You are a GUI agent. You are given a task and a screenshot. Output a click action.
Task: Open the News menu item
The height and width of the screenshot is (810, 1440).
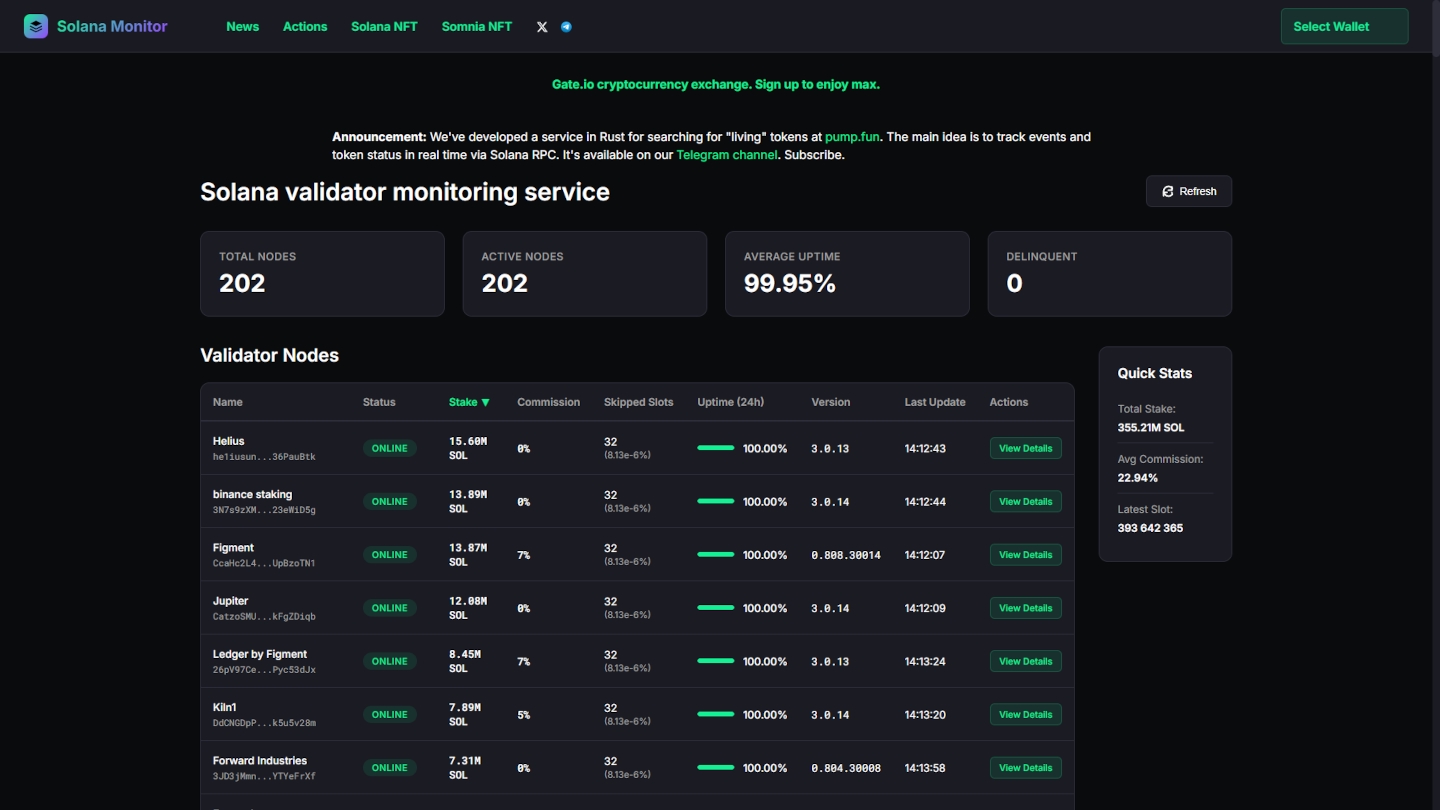(243, 27)
